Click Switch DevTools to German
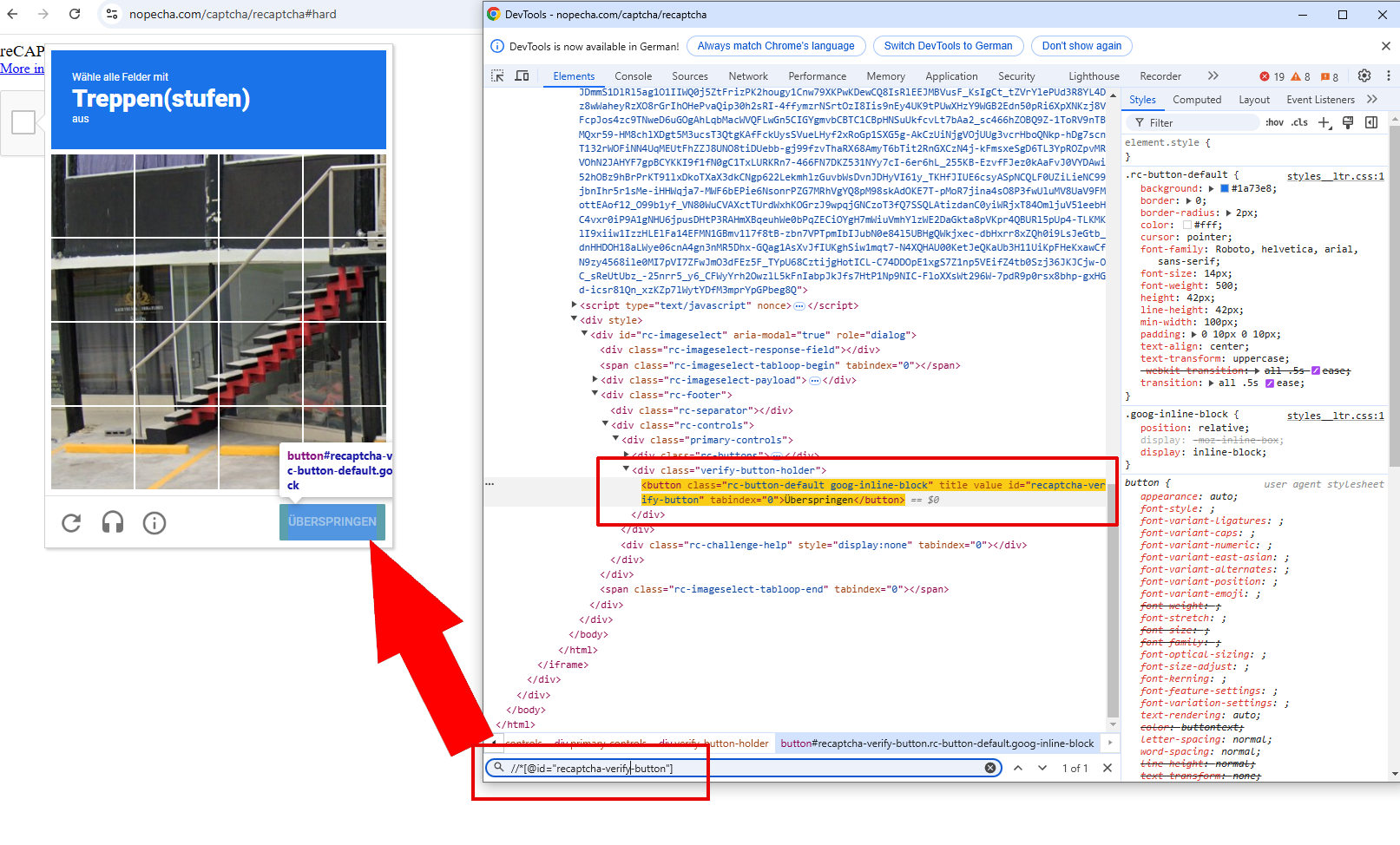This screenshot has height=845, width=1400. click(948, 46)
